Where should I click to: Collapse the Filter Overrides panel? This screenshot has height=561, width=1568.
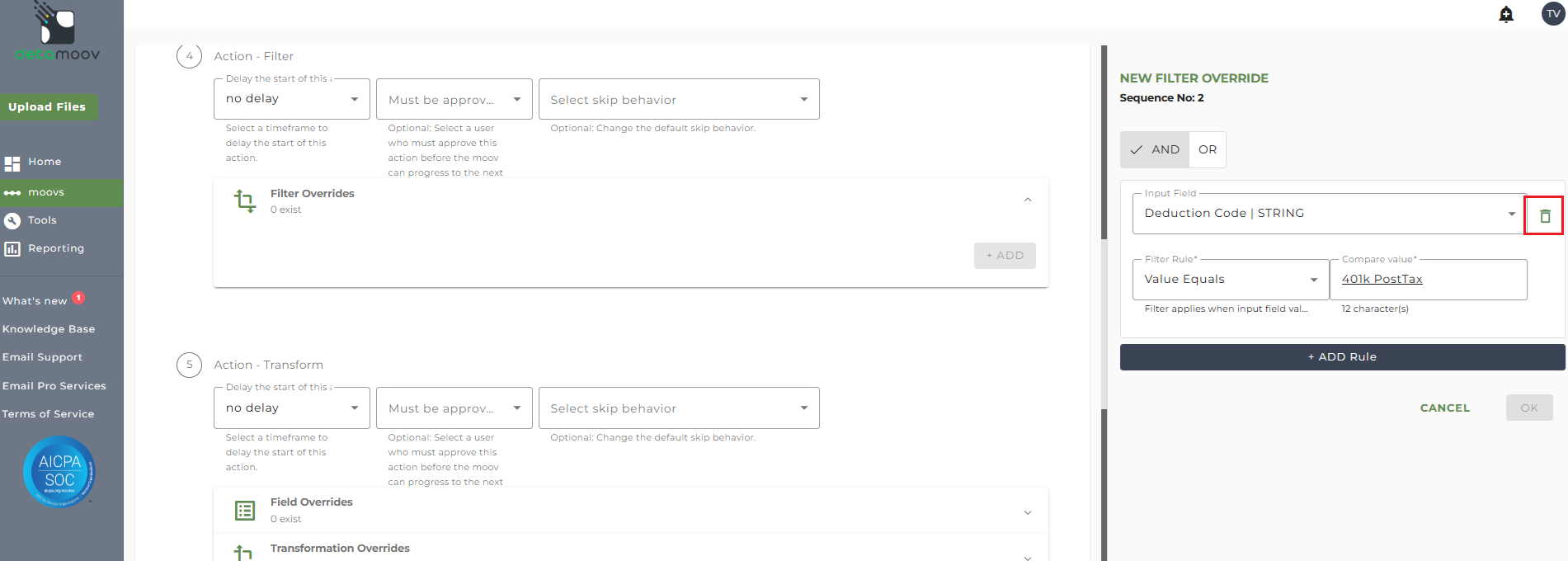[x=1028, y=200]
